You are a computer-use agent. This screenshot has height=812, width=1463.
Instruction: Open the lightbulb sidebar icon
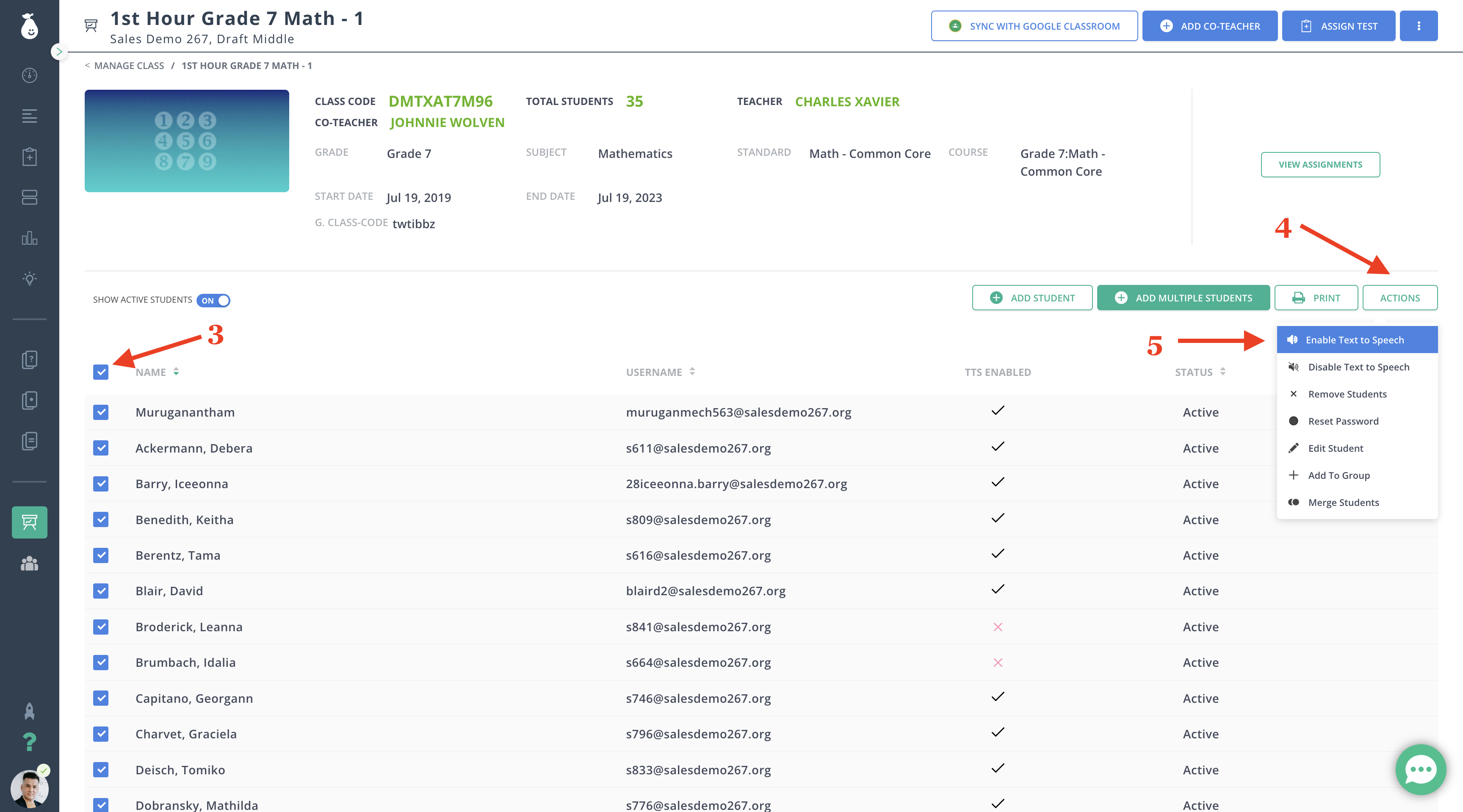point(30,278)
